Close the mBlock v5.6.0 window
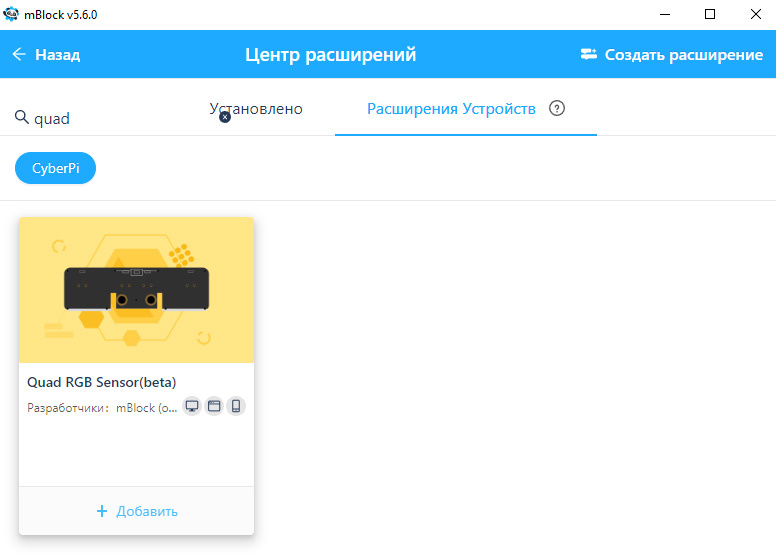The width and height of the screenshot is (776, 557). [x=756, y=14]
